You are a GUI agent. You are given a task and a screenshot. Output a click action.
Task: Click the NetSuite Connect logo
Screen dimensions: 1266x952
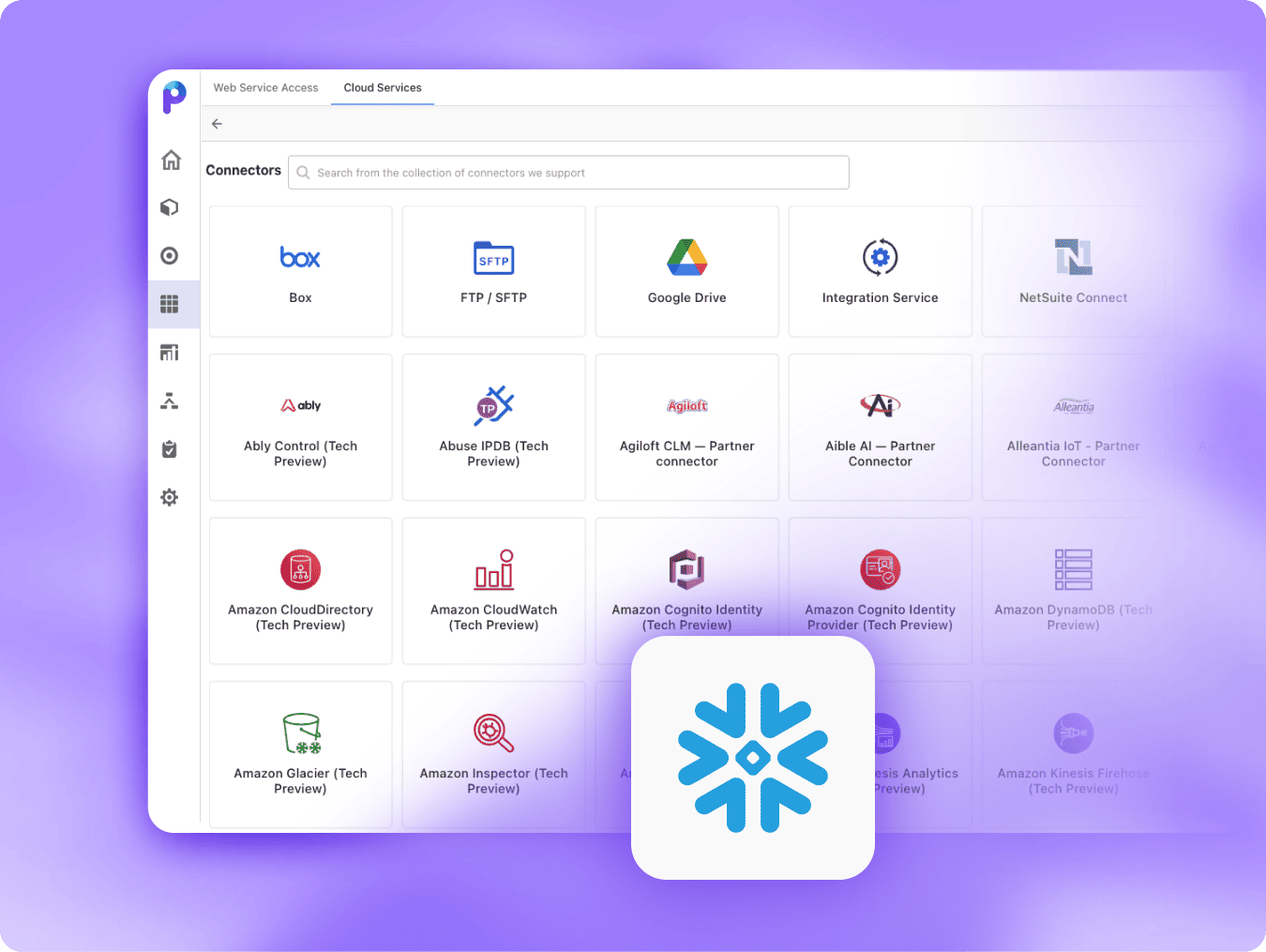pos(1074,257)
